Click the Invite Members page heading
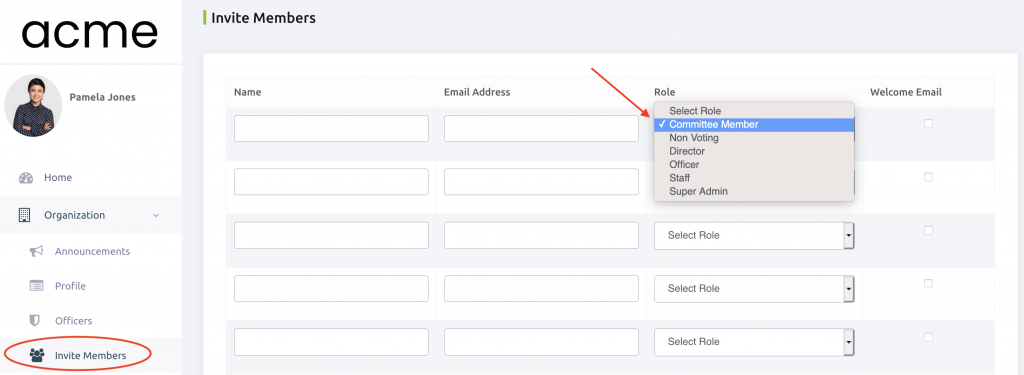 pyautogui.click(x=263, y=18)
